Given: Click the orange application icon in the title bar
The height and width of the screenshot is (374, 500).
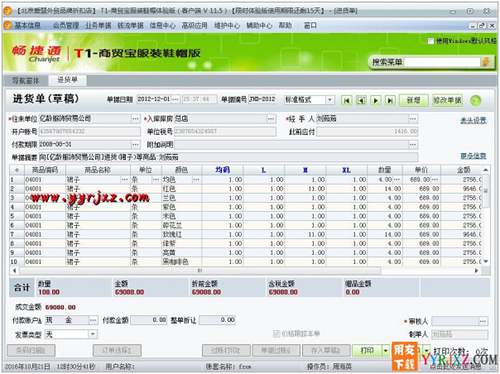Looking at the screenshot, I should [x=8, y=11].
